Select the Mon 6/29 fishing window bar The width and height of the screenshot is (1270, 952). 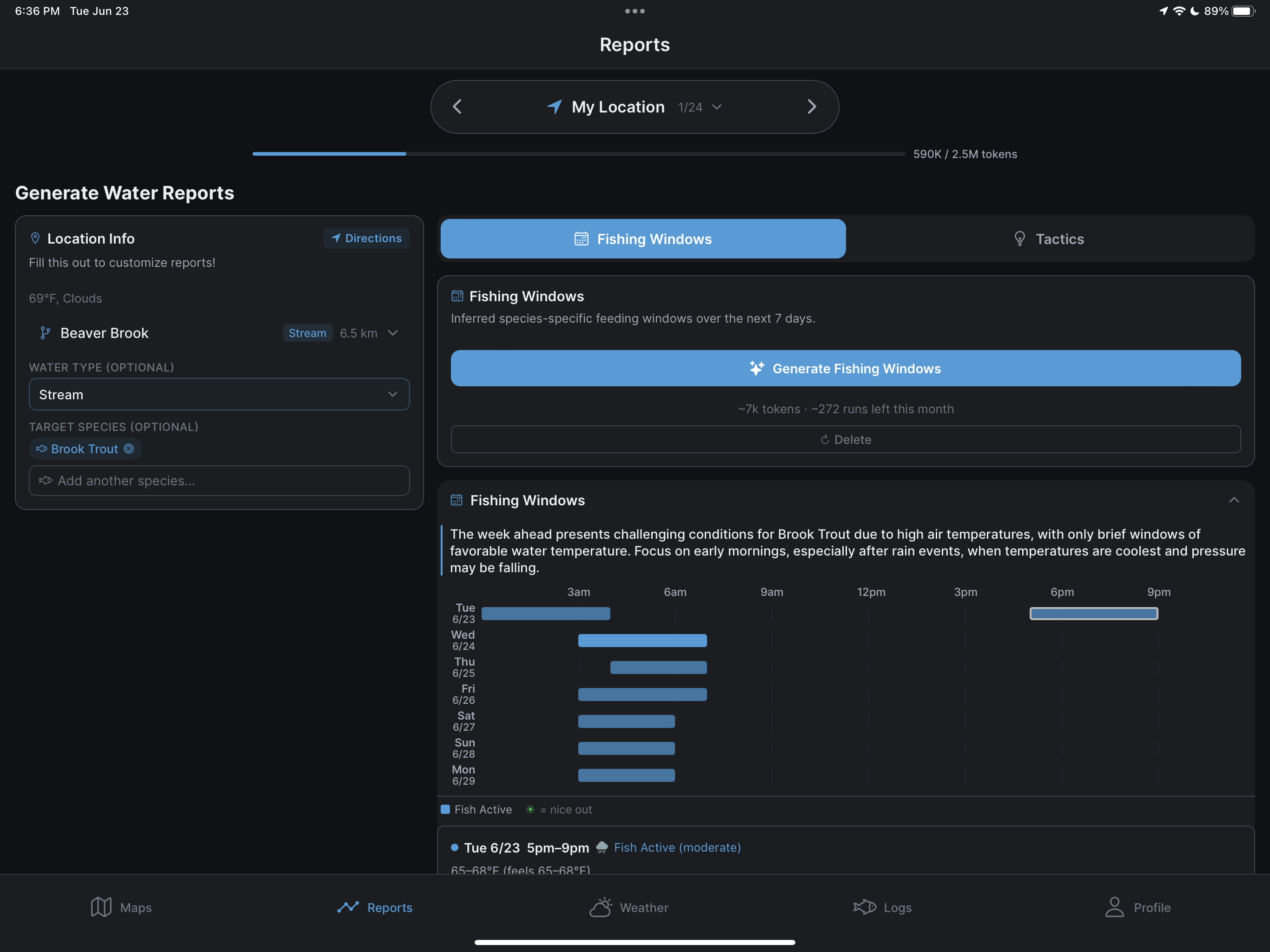coord(626,775)
